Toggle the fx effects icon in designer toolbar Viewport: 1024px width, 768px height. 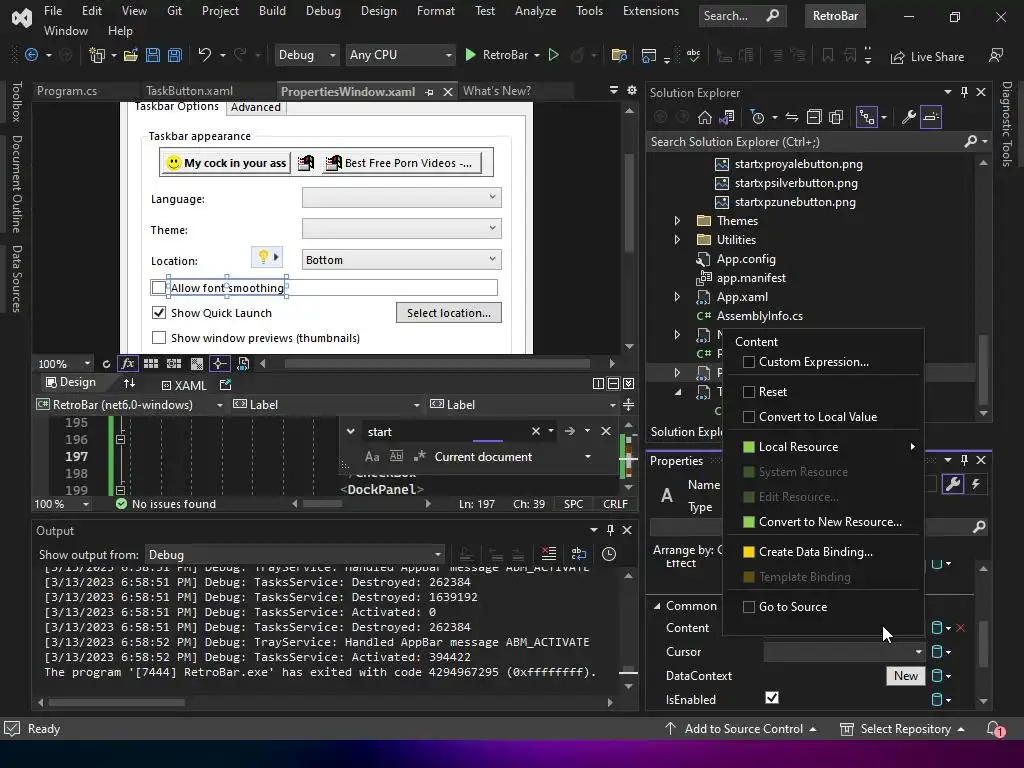click(127, 364)
